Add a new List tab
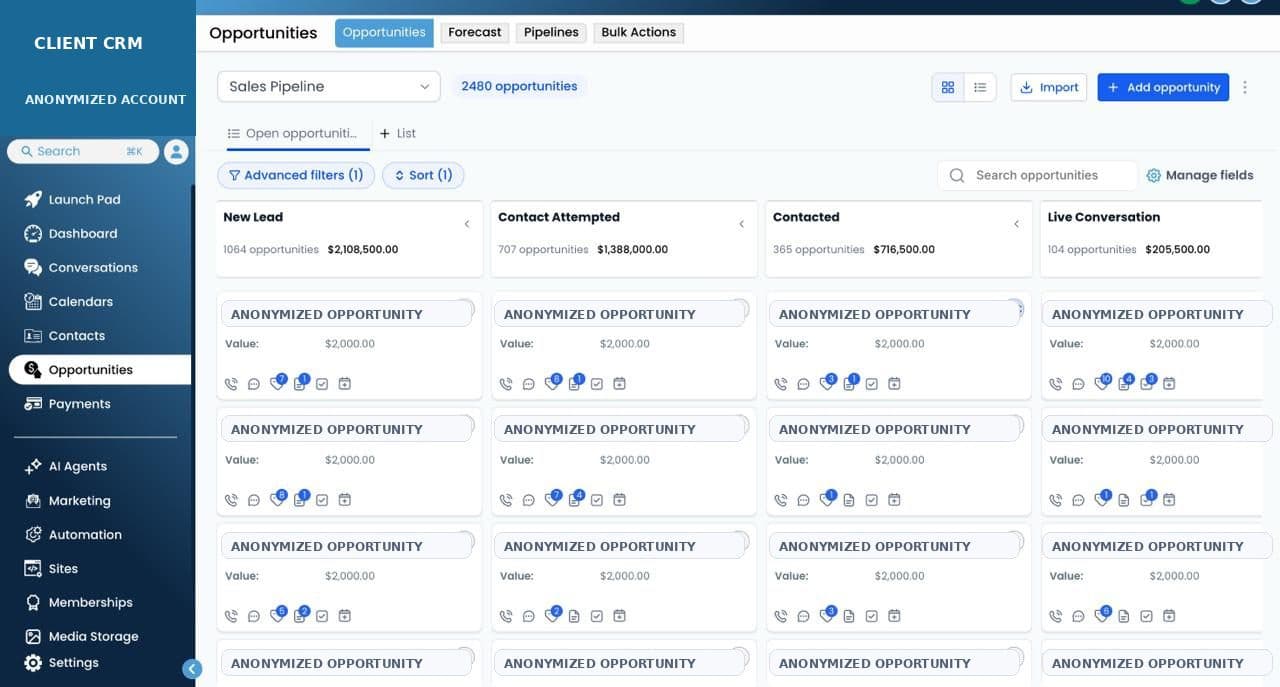The image size is (1280, 687). (x=398, y=133)
